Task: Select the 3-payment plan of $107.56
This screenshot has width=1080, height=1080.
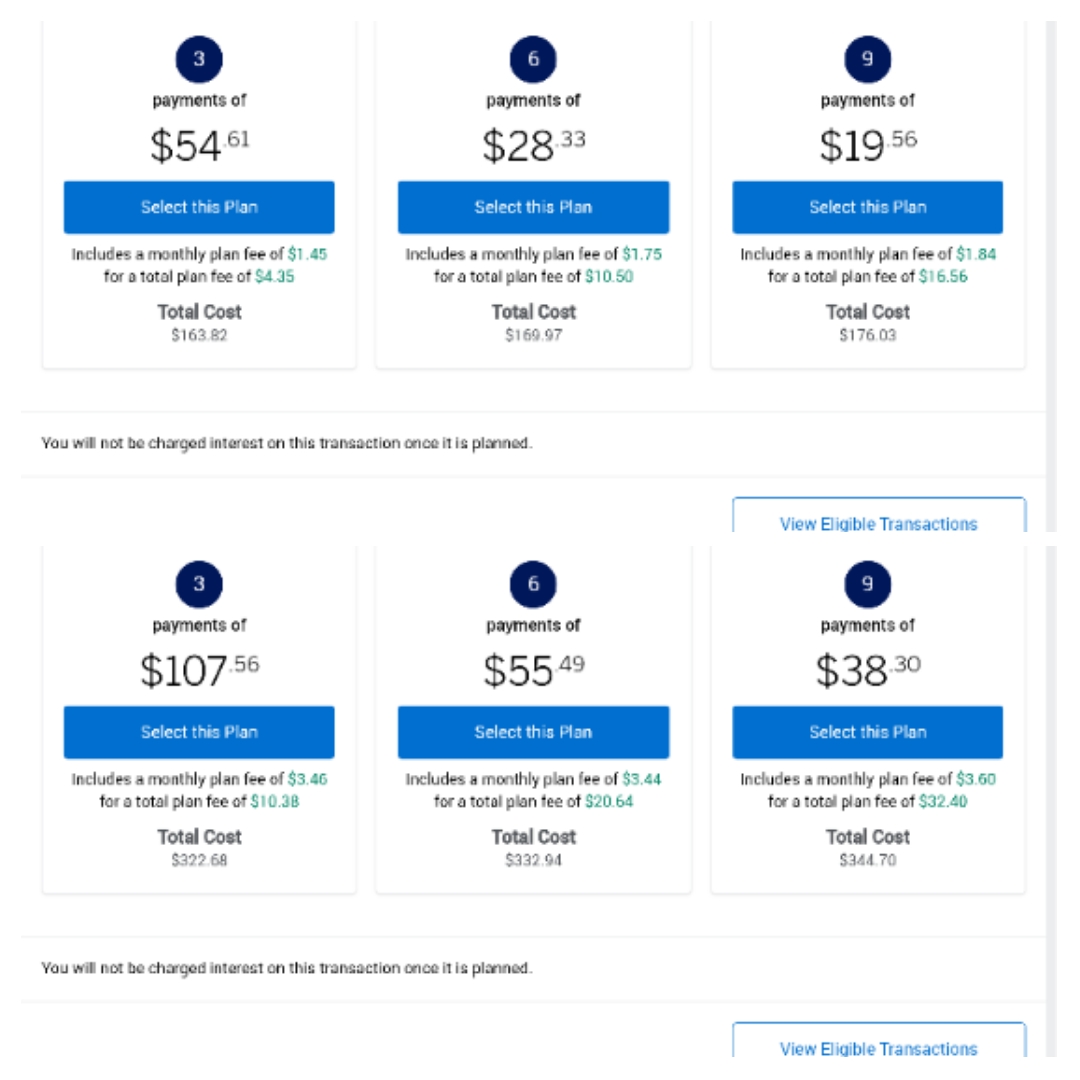Action: point(199,732)
